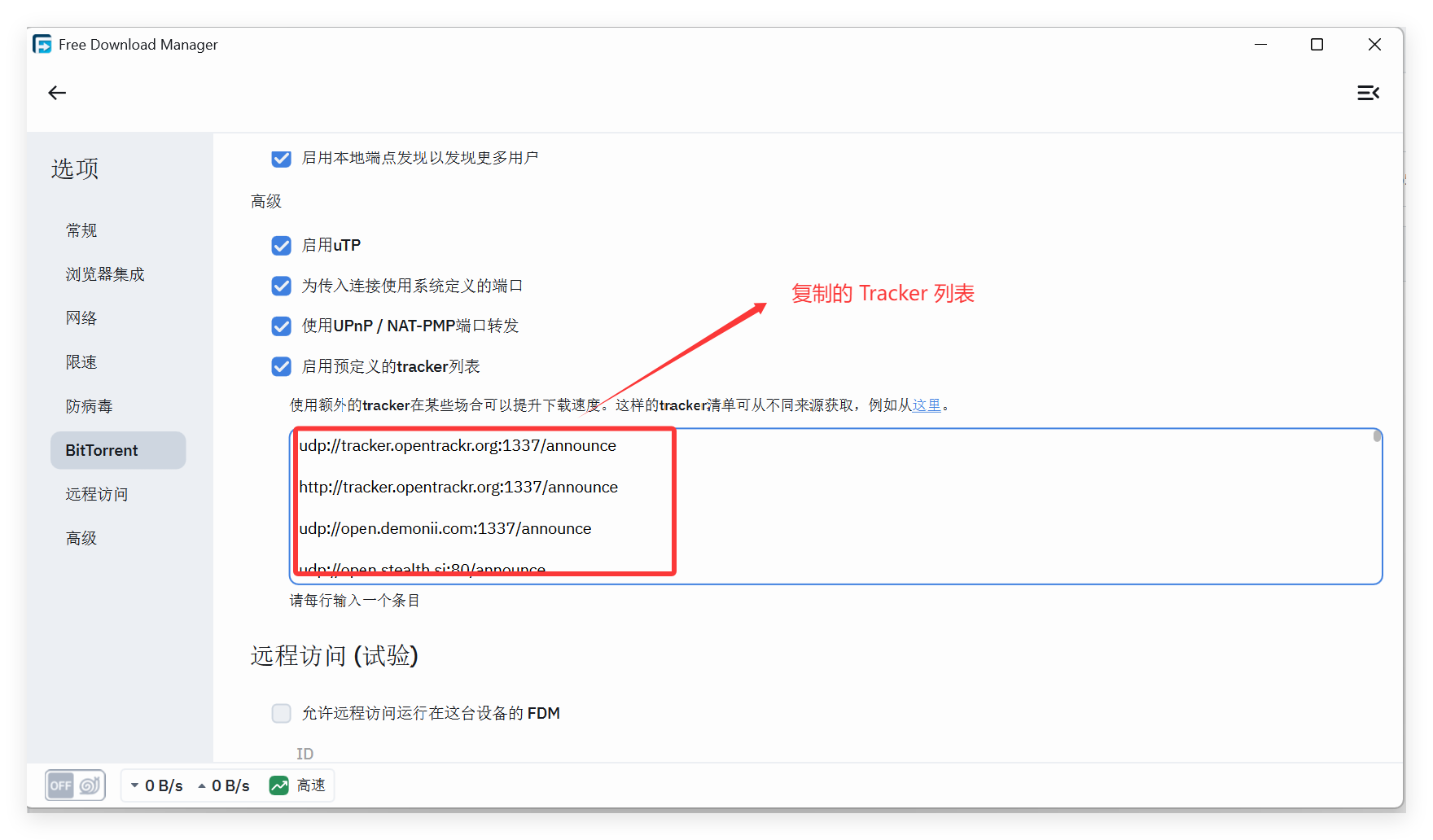1433x840 pixels.
Task: Click the green 高速 traffic mode icon
Action: coord(279,785)
